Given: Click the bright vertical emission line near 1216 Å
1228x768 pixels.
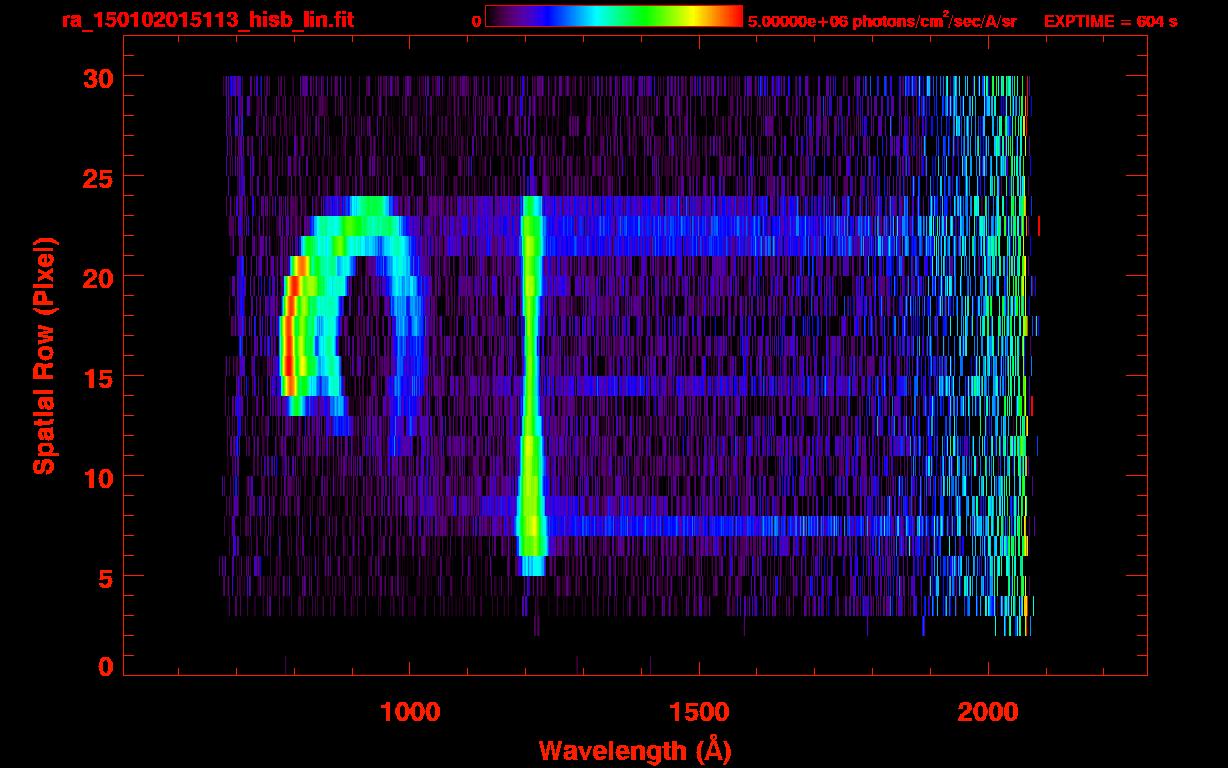Looking at the screenshot, I should point(532,385).
